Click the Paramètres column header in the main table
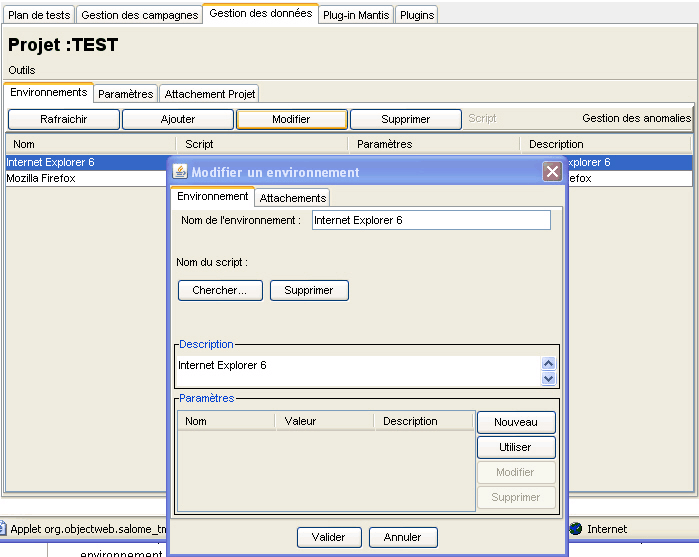 435,144
